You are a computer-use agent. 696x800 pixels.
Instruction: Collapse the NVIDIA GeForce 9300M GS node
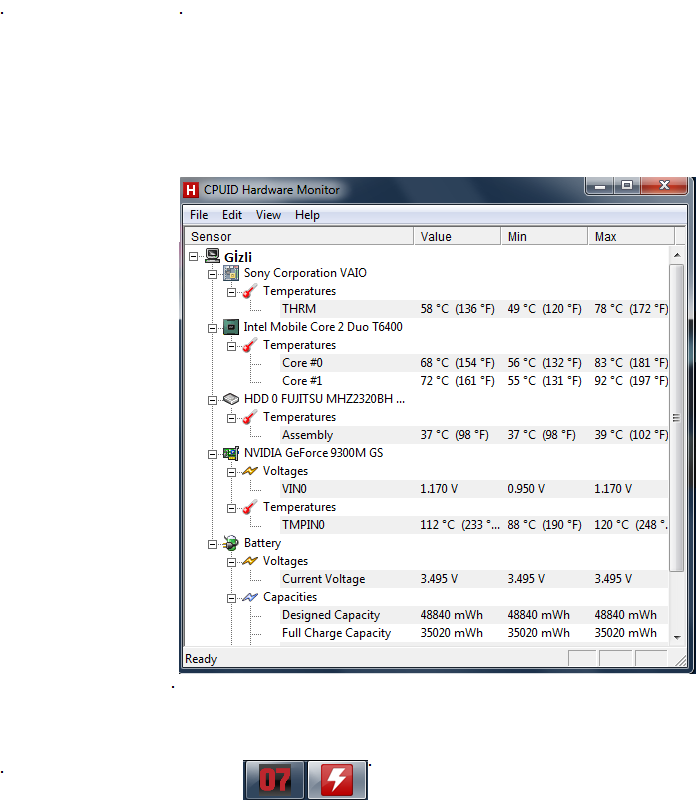click(x=212, y=453)
